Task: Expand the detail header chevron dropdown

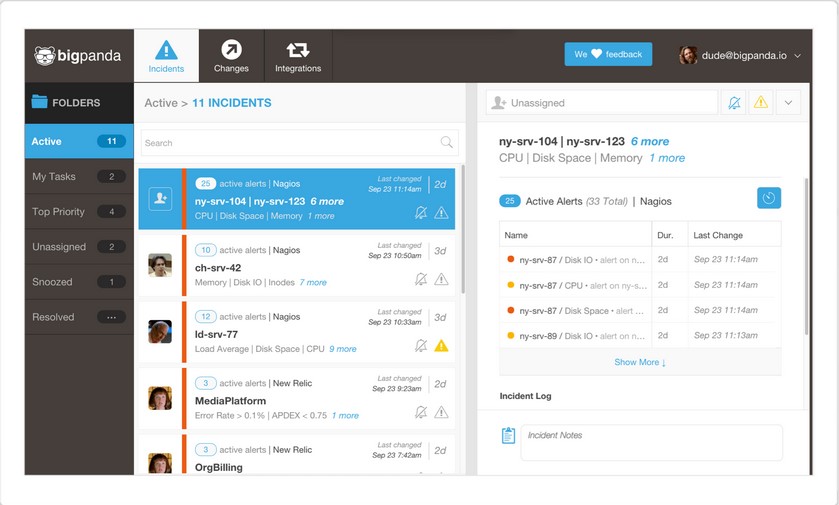Action: (788, 103)
